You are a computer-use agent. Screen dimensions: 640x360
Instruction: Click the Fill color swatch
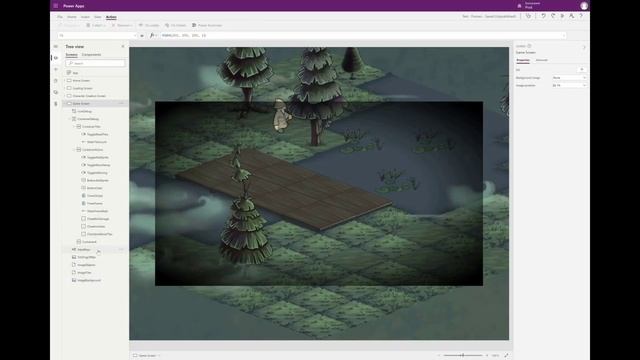pyautogui.click(x=582, y=70)
